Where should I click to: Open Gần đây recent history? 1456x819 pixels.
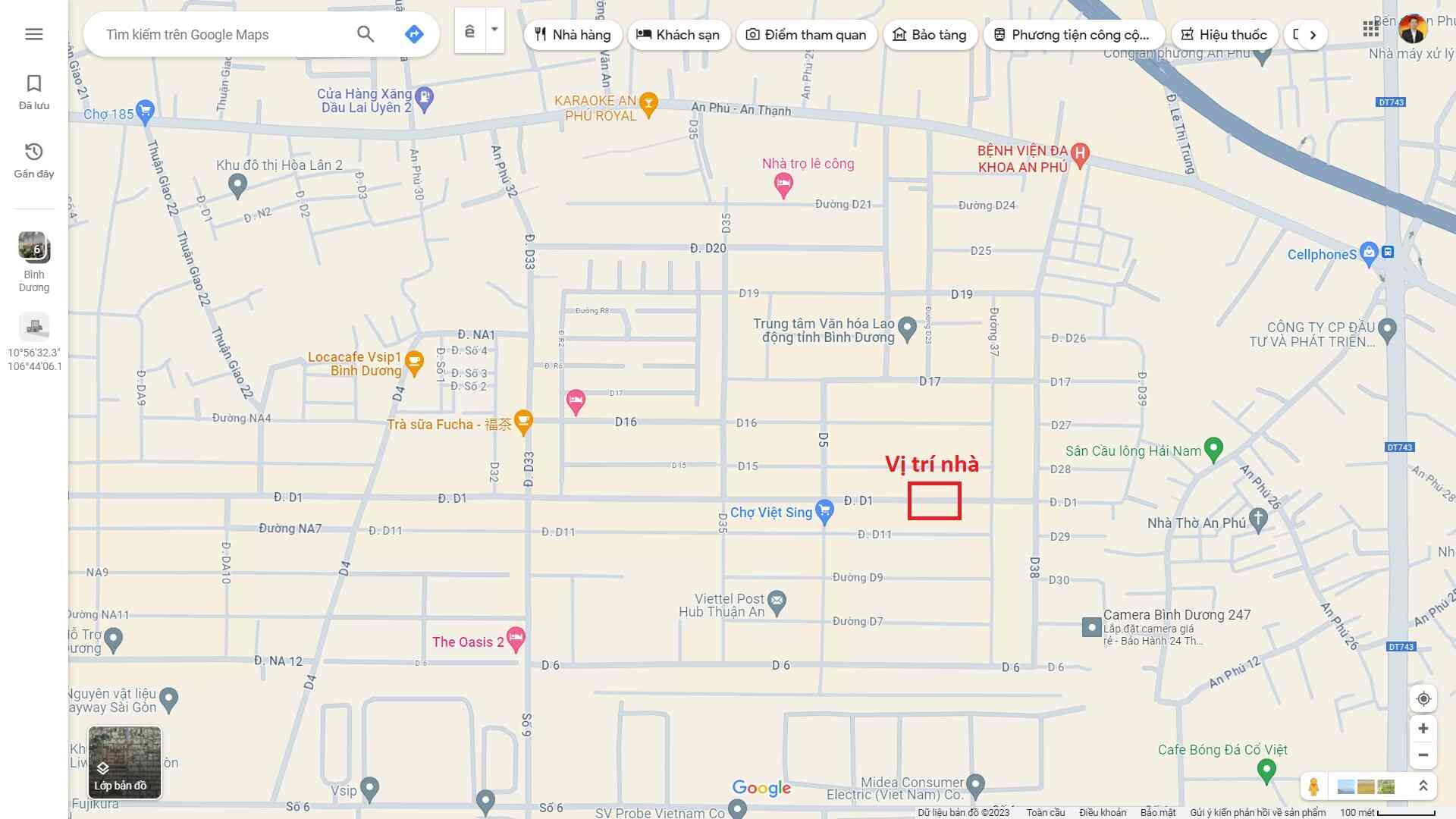(33, 160)
